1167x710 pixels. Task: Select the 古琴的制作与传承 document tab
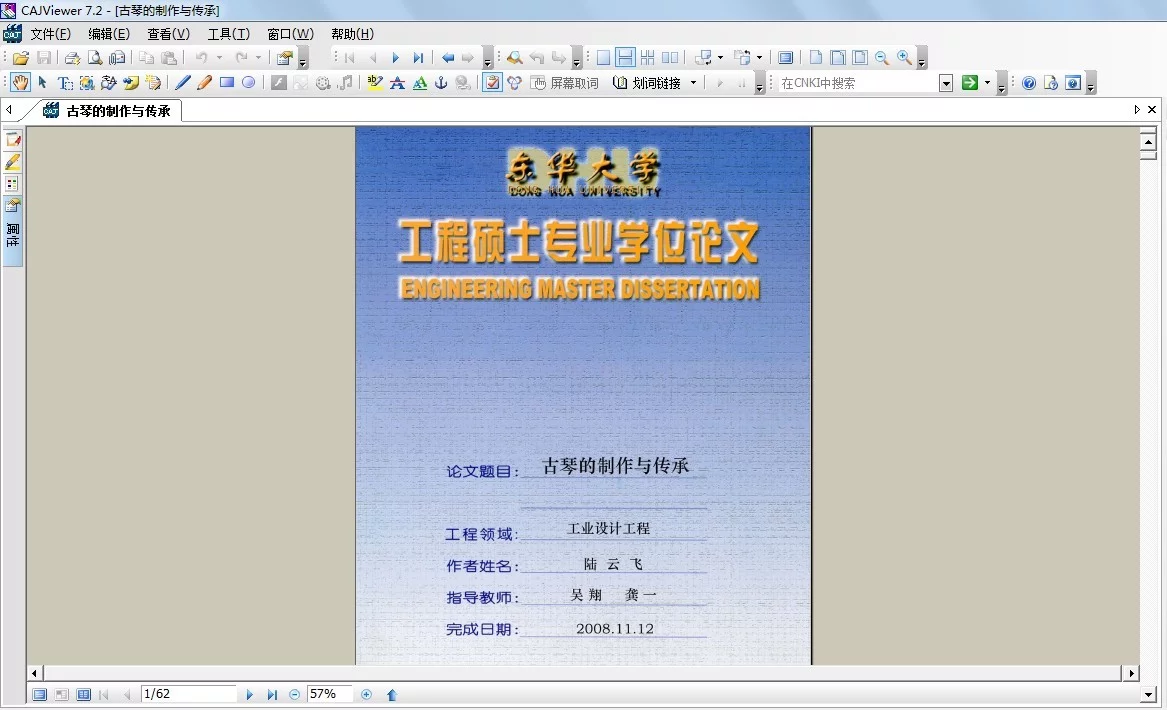pyautogui.click(x=107, y=111)
